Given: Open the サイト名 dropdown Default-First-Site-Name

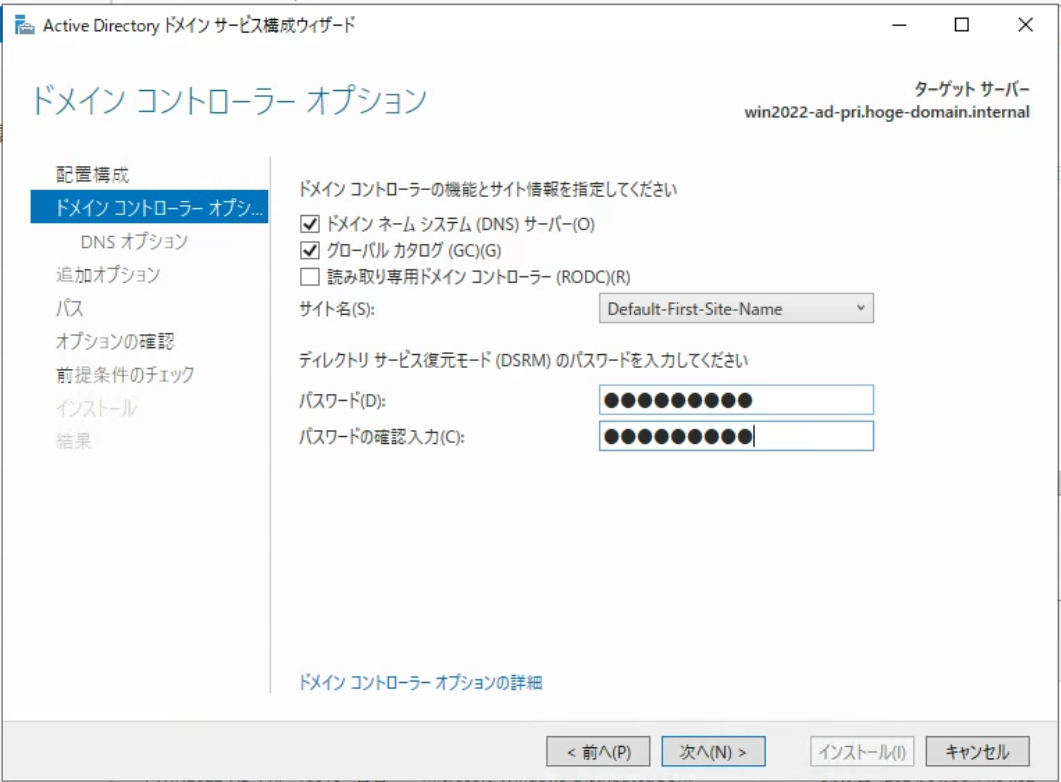Looking at the screenshot, I should pyautogui.click(x=736, y=308).
